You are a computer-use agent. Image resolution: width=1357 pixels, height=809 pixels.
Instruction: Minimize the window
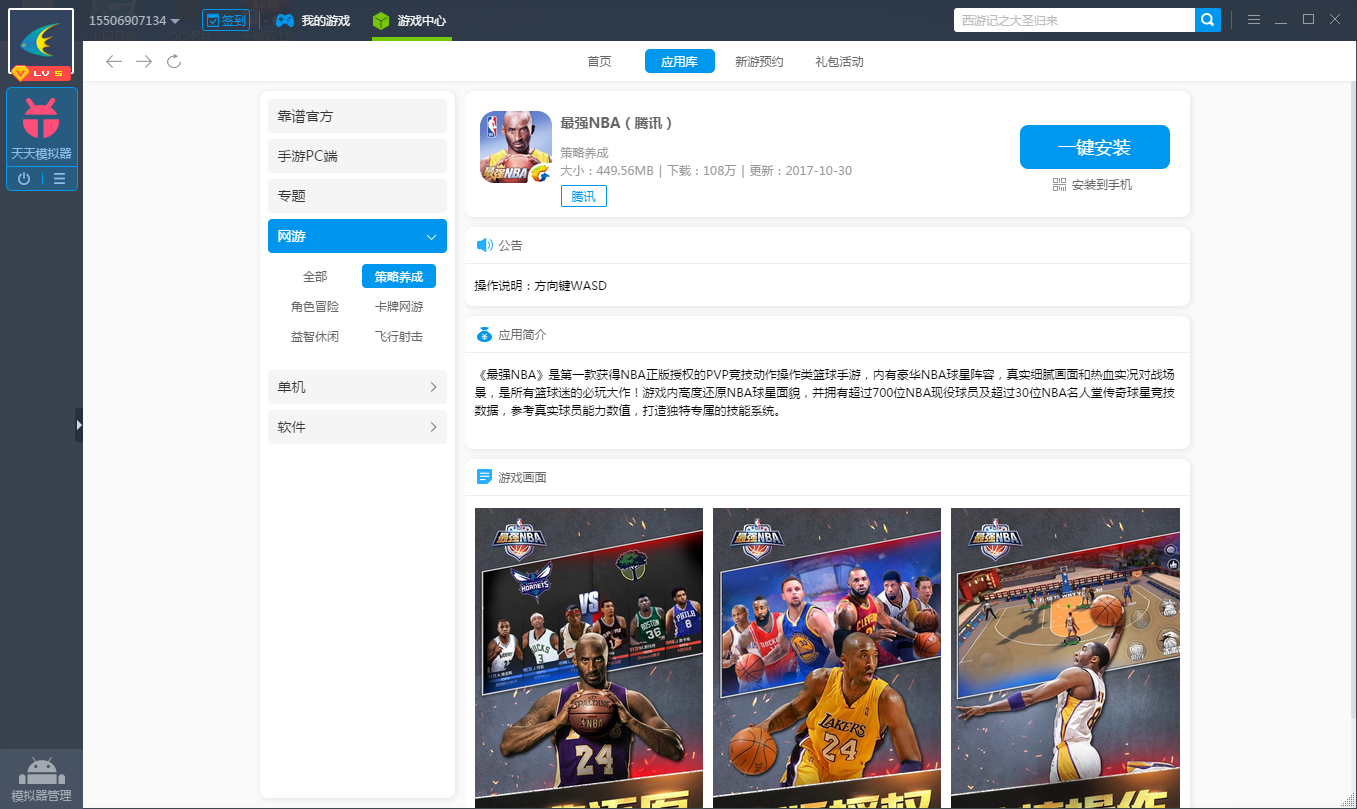1282,20
